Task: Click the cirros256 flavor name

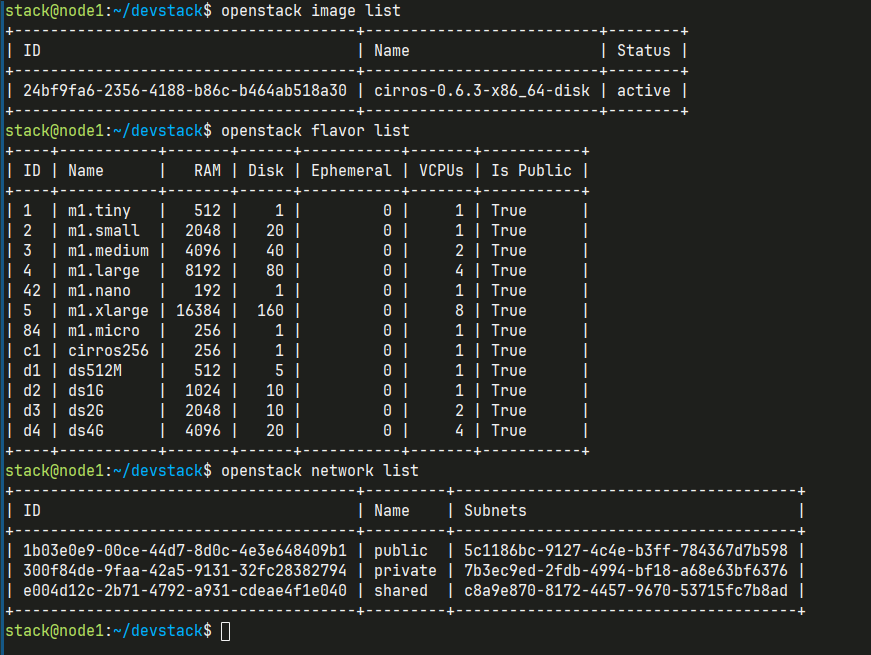Action: coord(108,351)
